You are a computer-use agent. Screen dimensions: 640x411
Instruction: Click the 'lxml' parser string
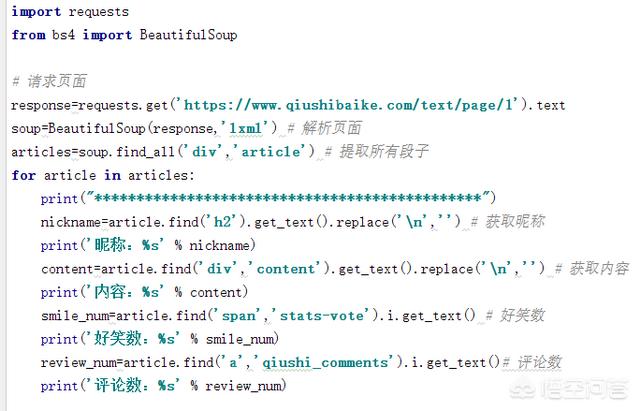[246, 129]
